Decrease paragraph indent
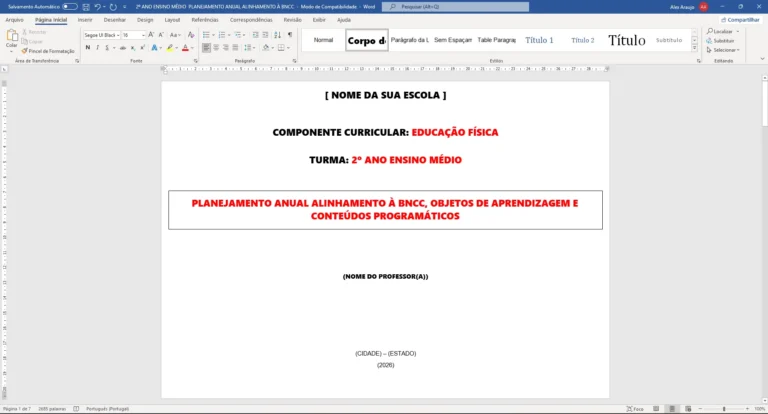The image size is (768, 414). pyautogui.click(x=255, y=35)
